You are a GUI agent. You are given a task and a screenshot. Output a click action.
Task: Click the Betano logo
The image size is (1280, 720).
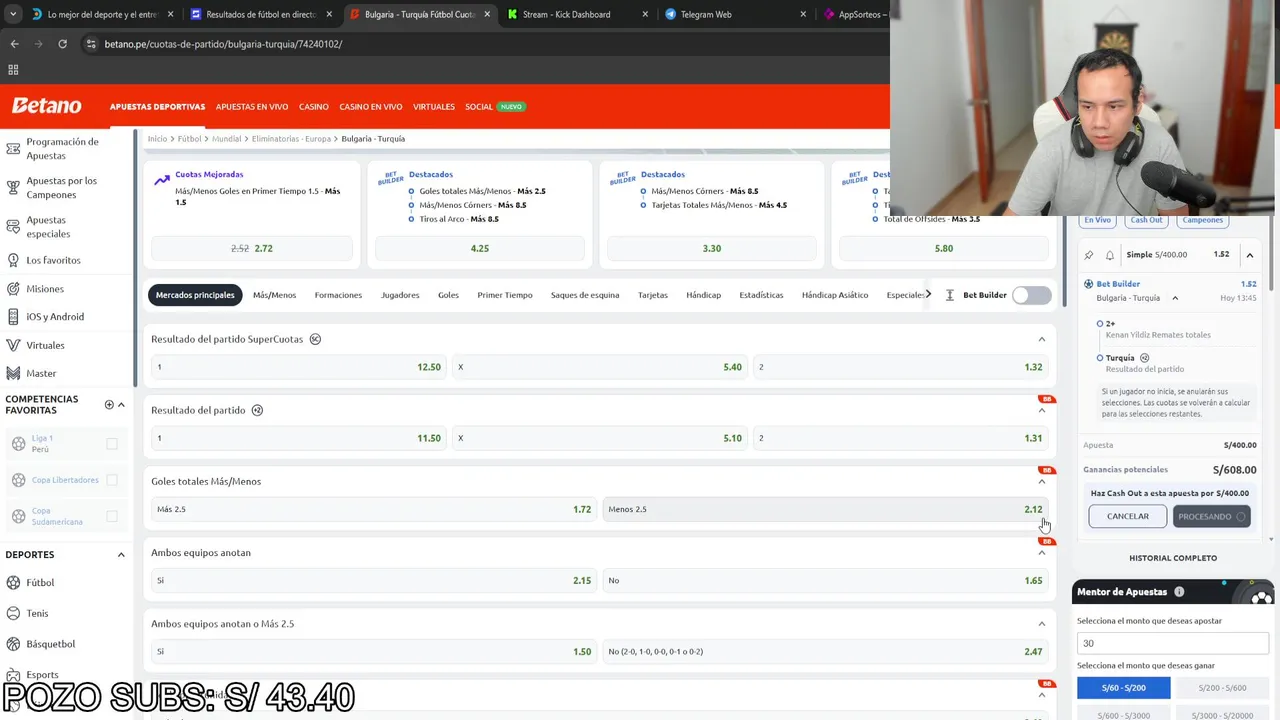pos(46,106)
